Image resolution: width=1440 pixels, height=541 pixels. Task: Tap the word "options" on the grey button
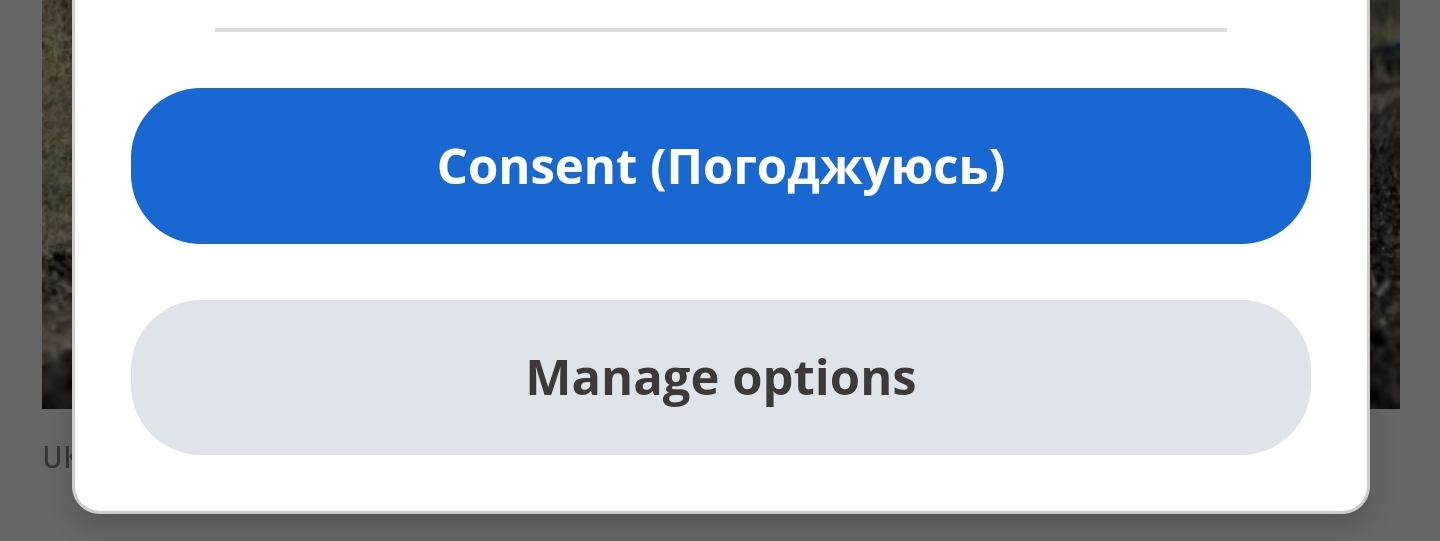pyautogui.click(x=824, y=378)
